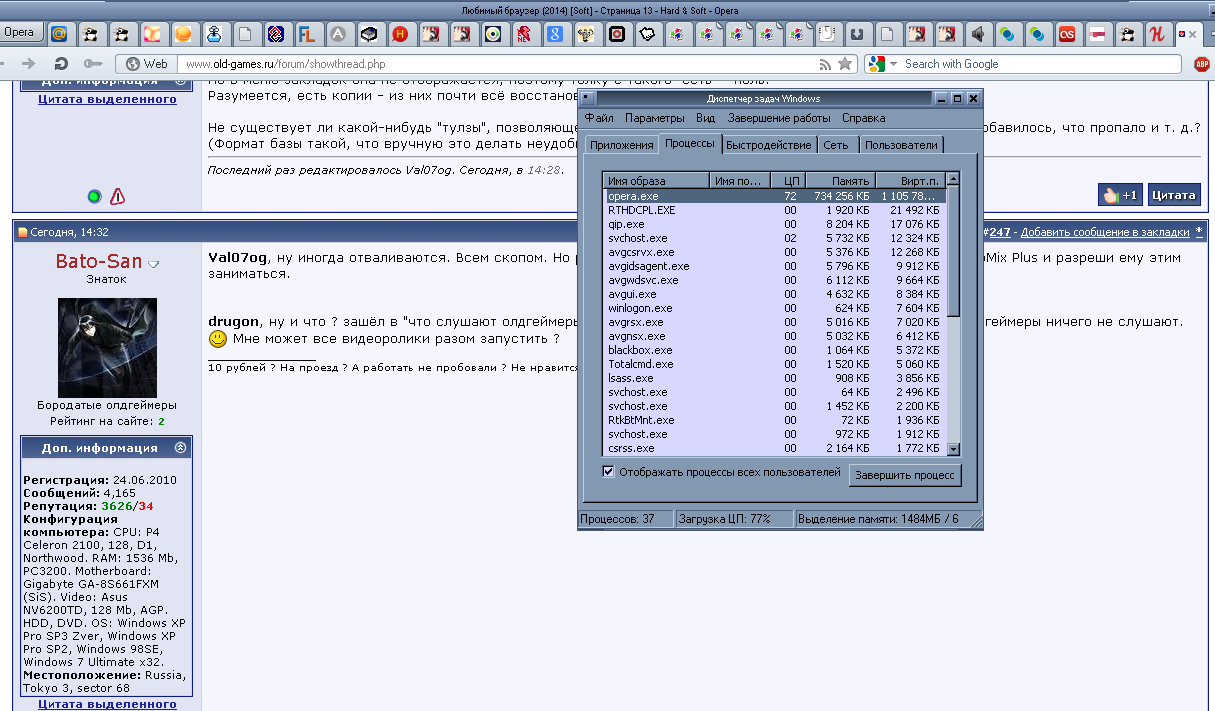Click the Google search engine icon
The height and width of the screenshot is (711, 1215).
pos(876,63)
